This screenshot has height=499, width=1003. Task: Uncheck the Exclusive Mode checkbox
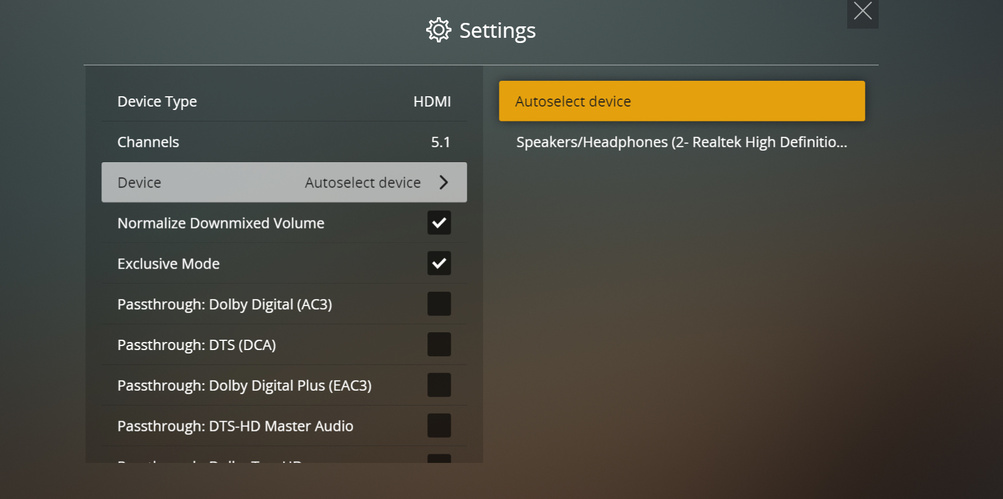click(x=439, y=264)
